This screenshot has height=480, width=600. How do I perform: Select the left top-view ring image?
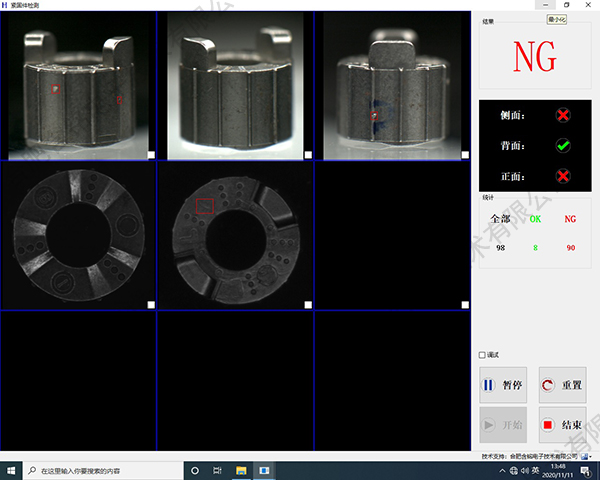(78, 236)
